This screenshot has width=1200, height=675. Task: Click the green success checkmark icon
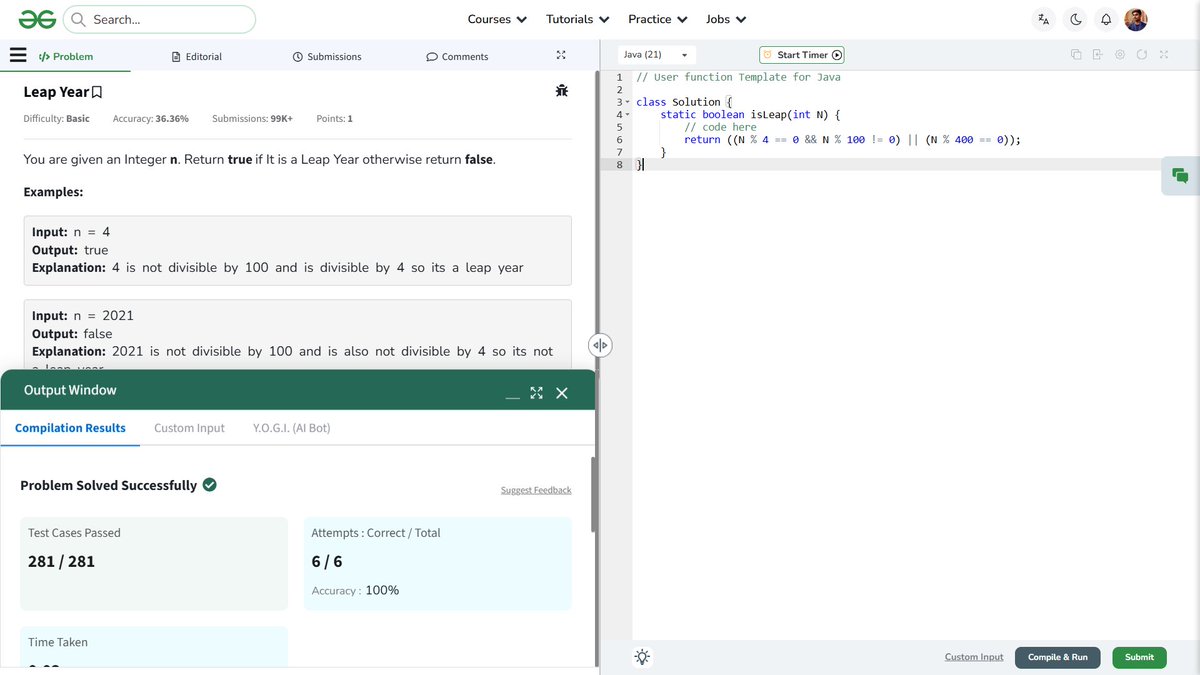(210, 484)
